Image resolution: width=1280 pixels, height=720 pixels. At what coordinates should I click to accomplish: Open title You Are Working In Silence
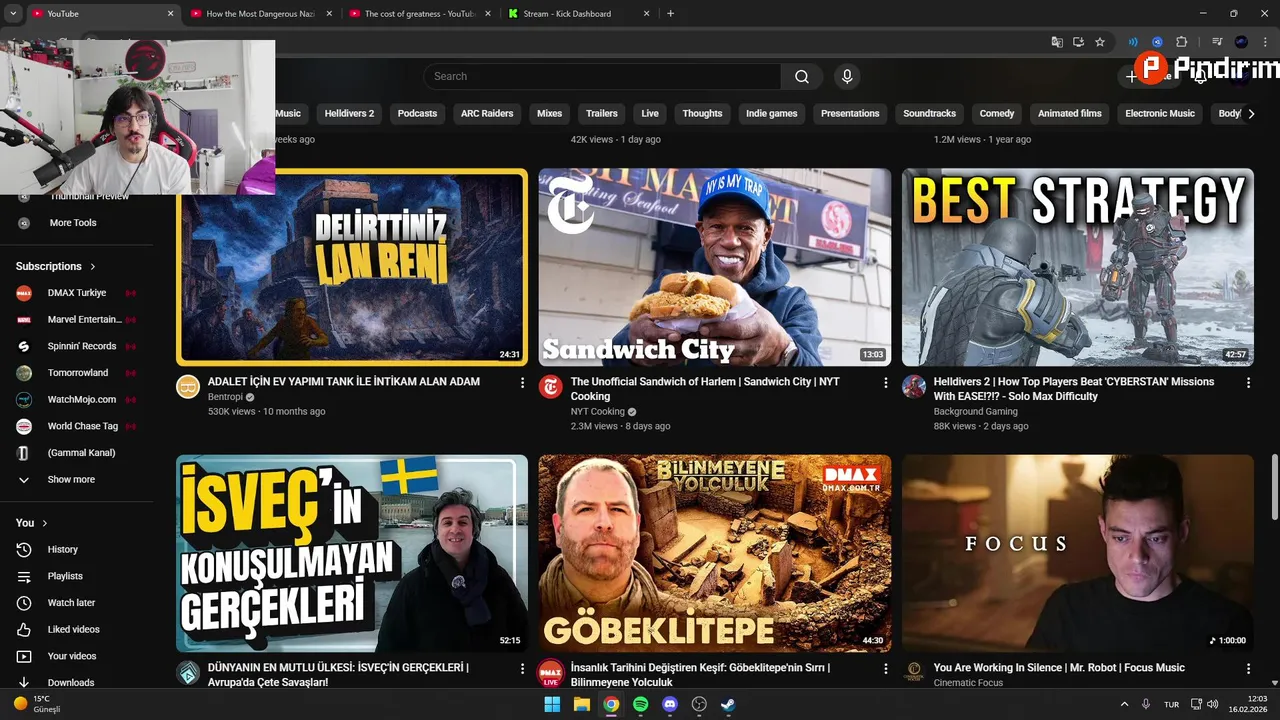tap(1059, 668)
